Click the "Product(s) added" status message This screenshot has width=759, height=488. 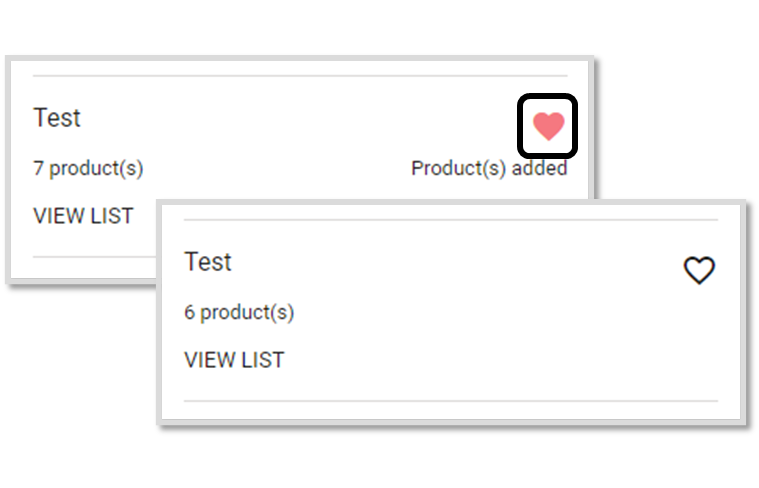pos(489,168)
